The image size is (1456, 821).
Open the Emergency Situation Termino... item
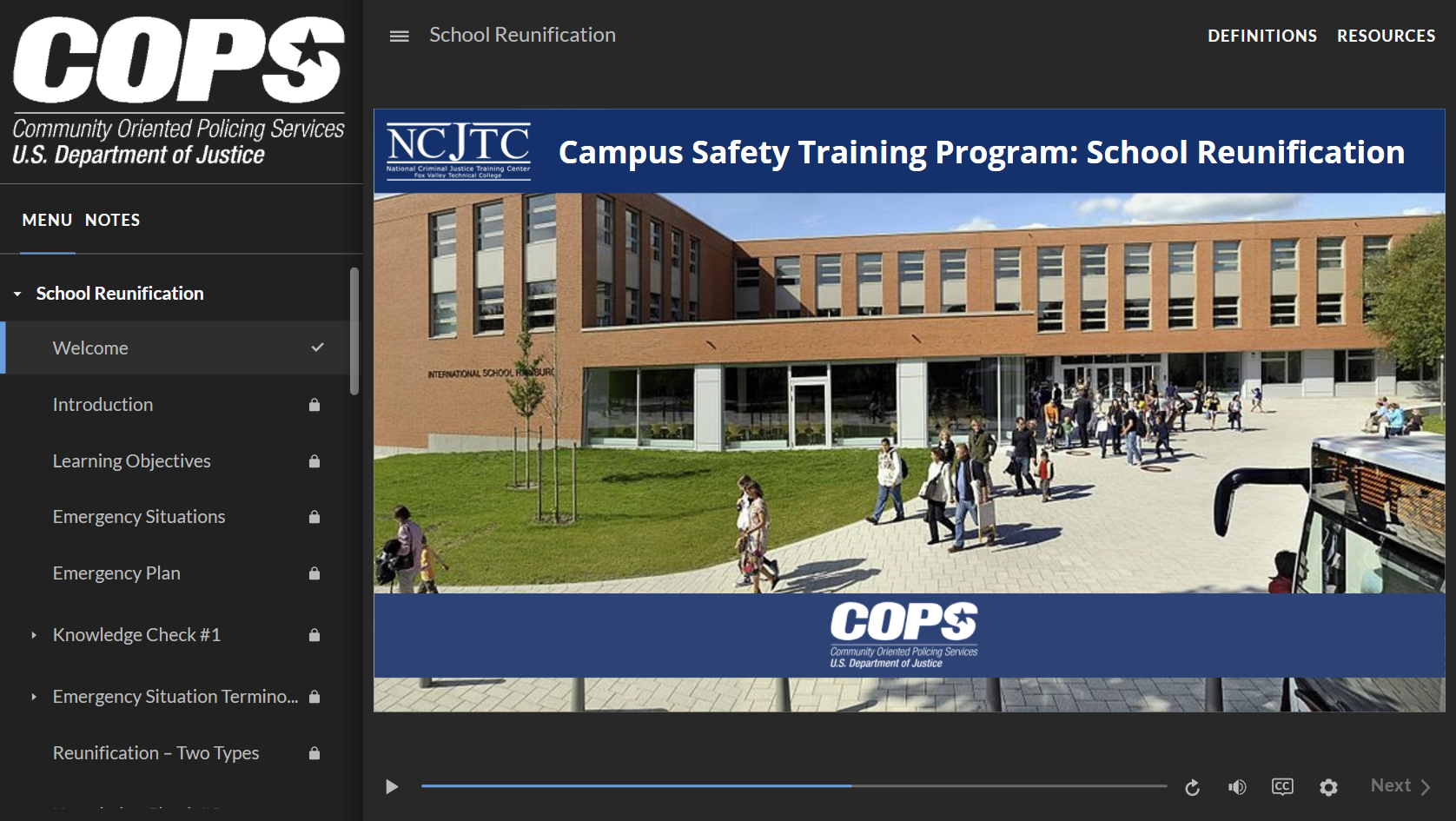tap(175, 697)
